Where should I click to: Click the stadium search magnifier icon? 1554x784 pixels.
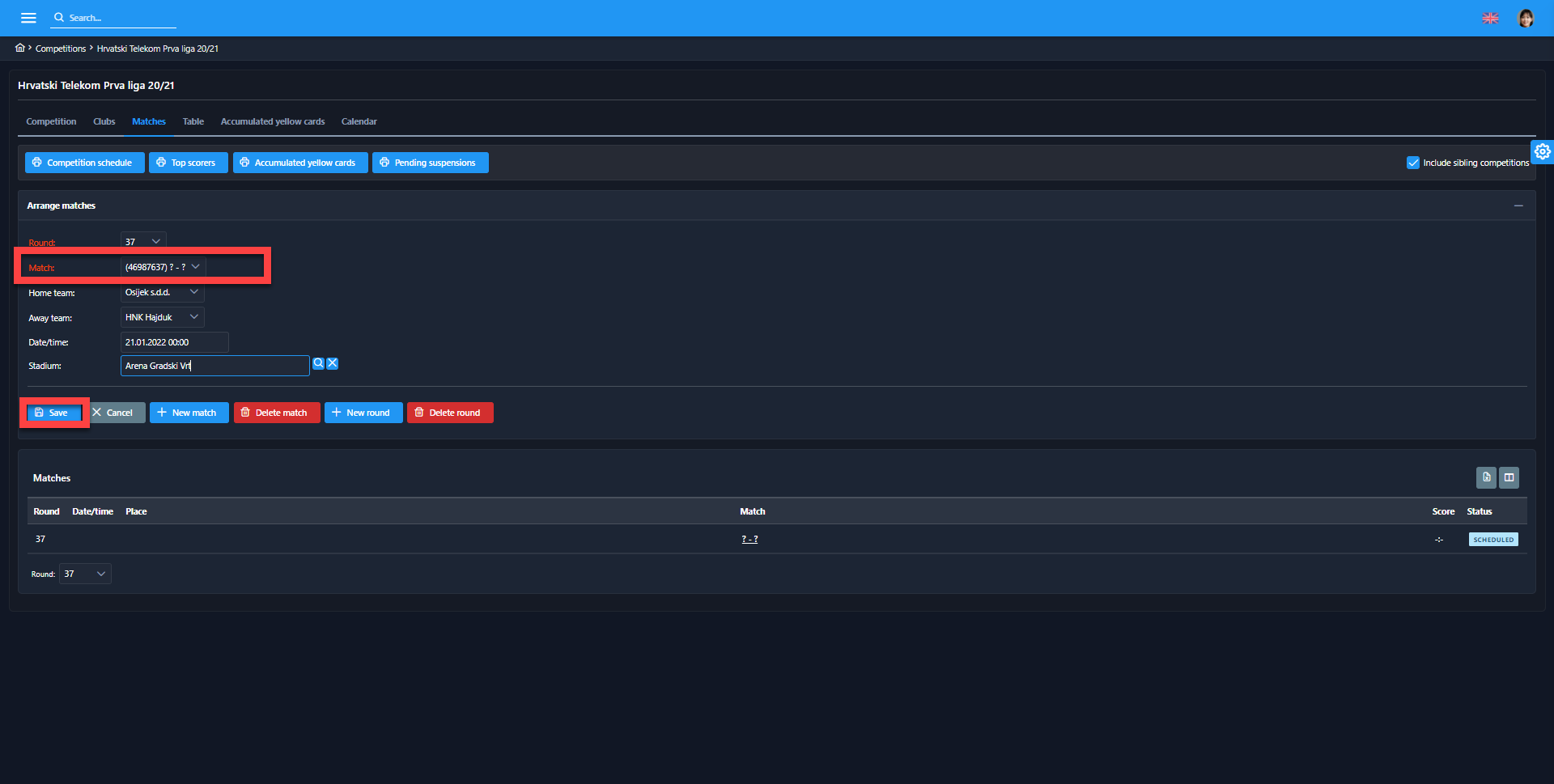pyautogui.click(x=319, y=364)
